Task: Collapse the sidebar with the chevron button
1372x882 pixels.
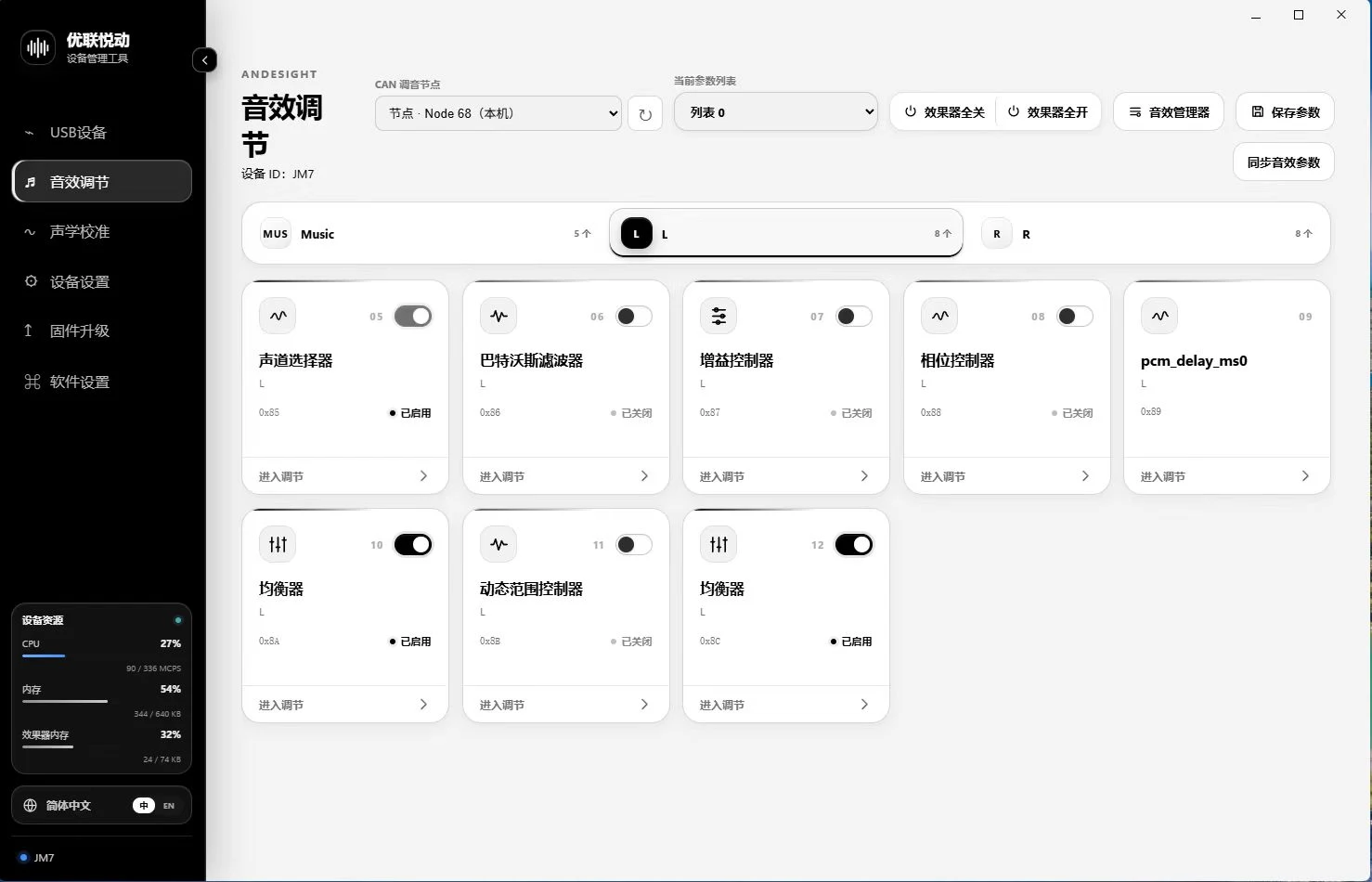Action: pyautogui.click(x=204, y=60)
